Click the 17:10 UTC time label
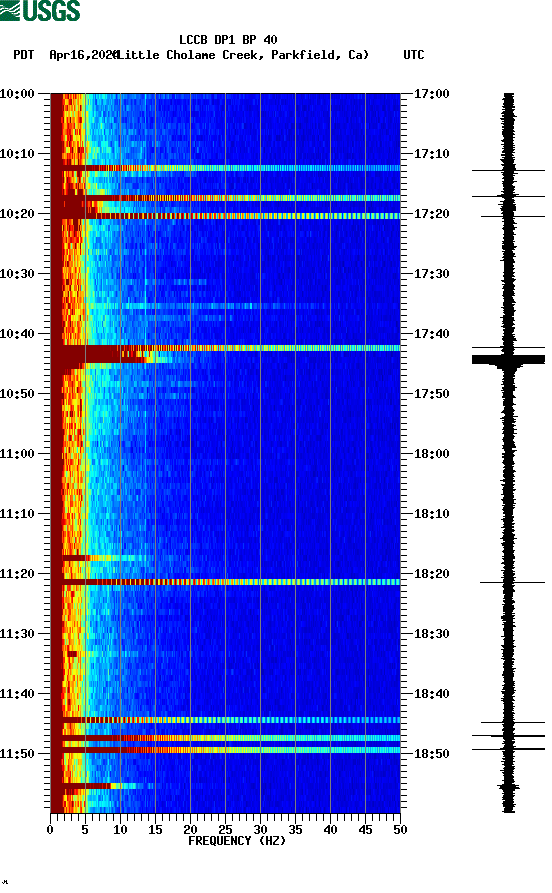This screenshot has width=552, height=893. pos(431,154)
